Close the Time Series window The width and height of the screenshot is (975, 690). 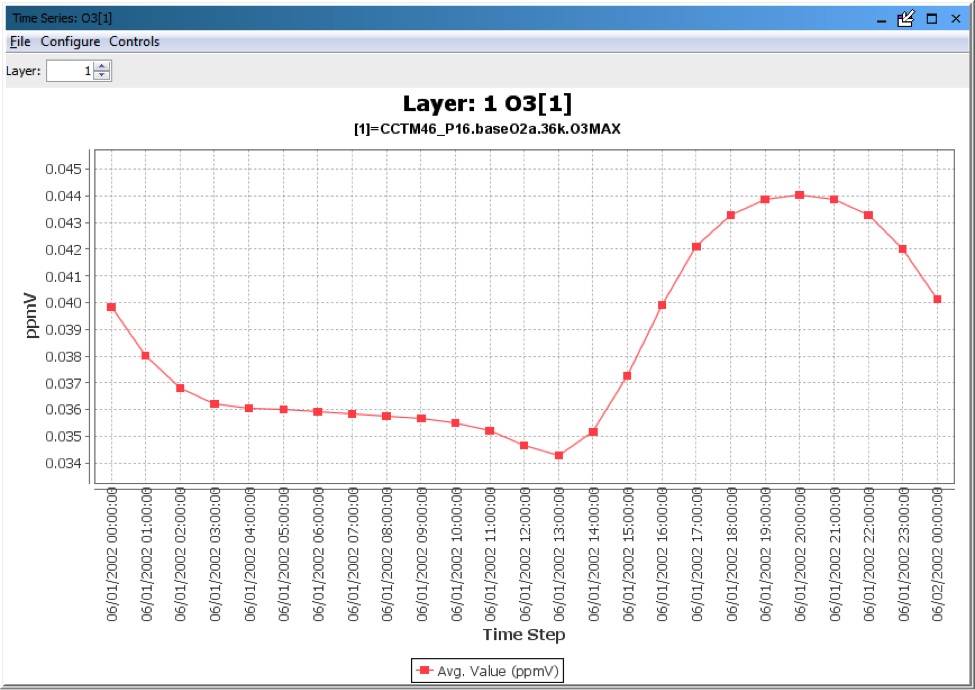(956, 19)
